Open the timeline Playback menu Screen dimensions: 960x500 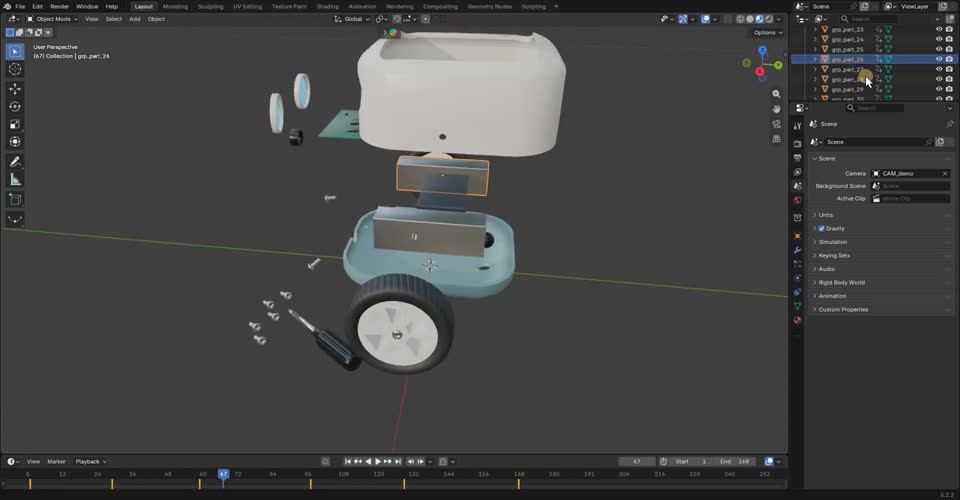(x=91, y=461)
